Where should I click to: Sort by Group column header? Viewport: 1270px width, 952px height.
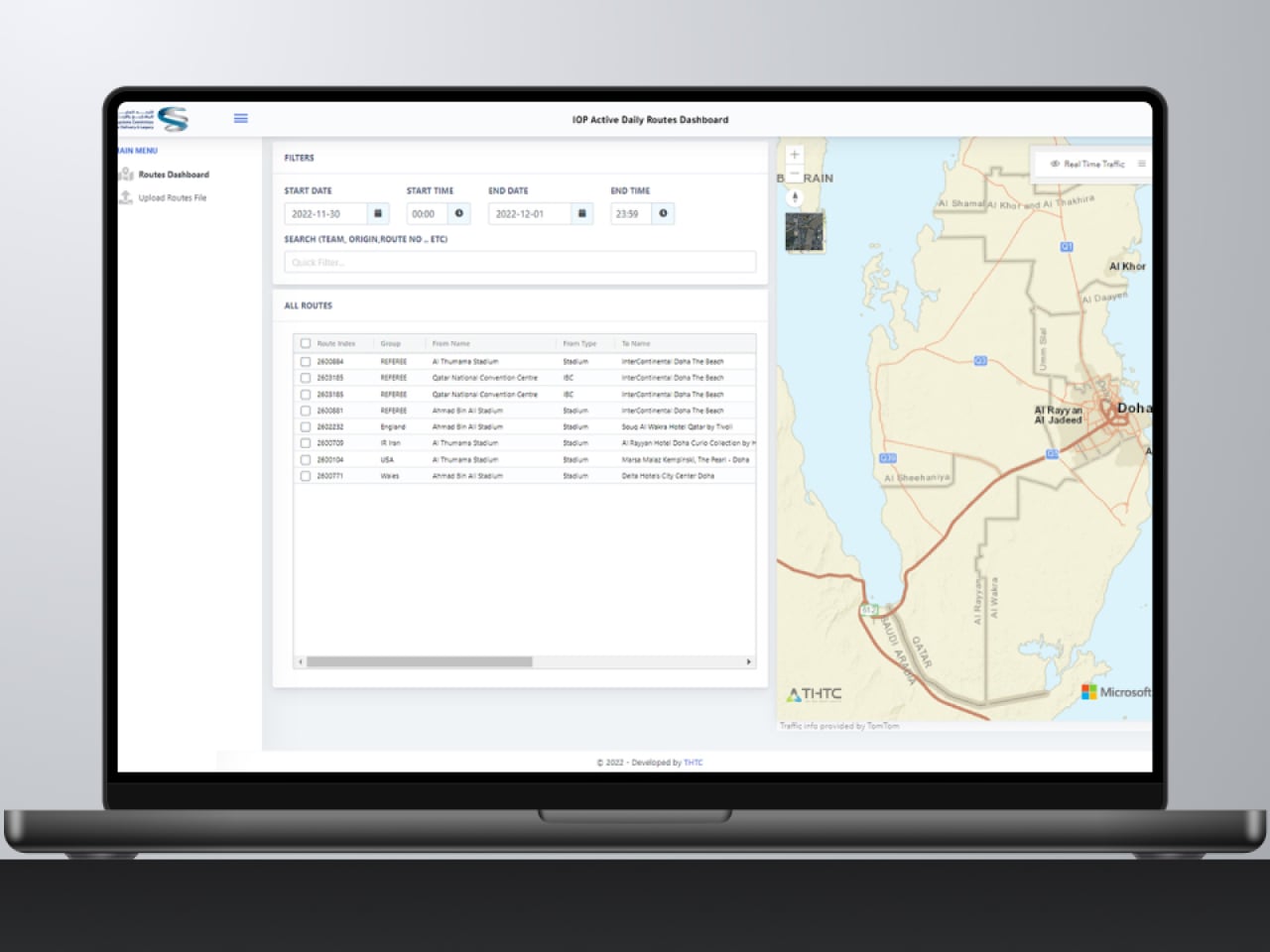click(391, 343)
